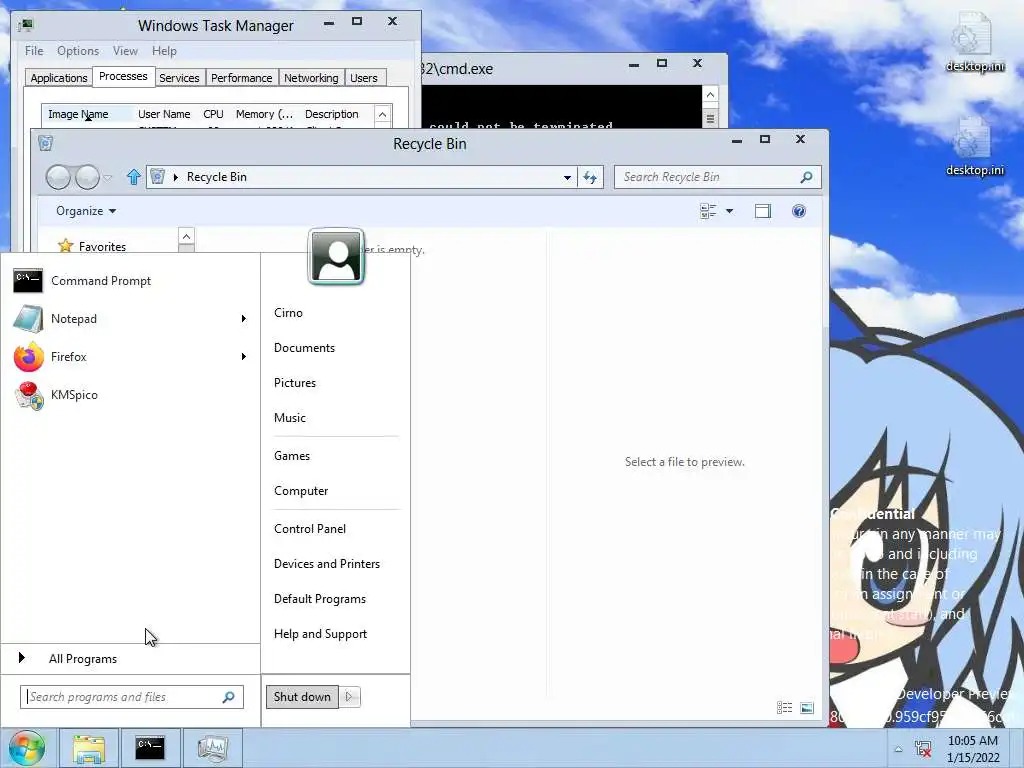Viewport: 1024px width, 768px height.
Task: Open Devices and Printers
Action: [x=327, y=564]
